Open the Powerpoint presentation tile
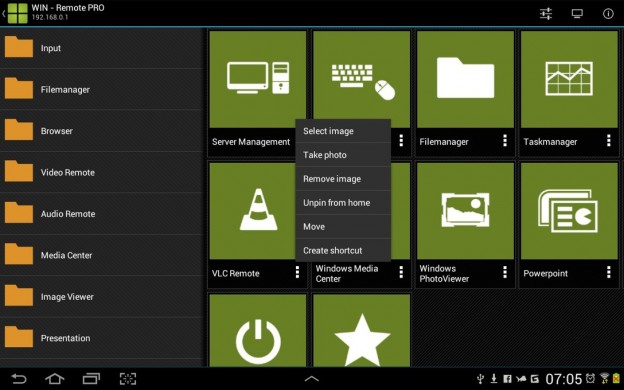This screenshot has height=390, width=624. [x=569, y=211]
